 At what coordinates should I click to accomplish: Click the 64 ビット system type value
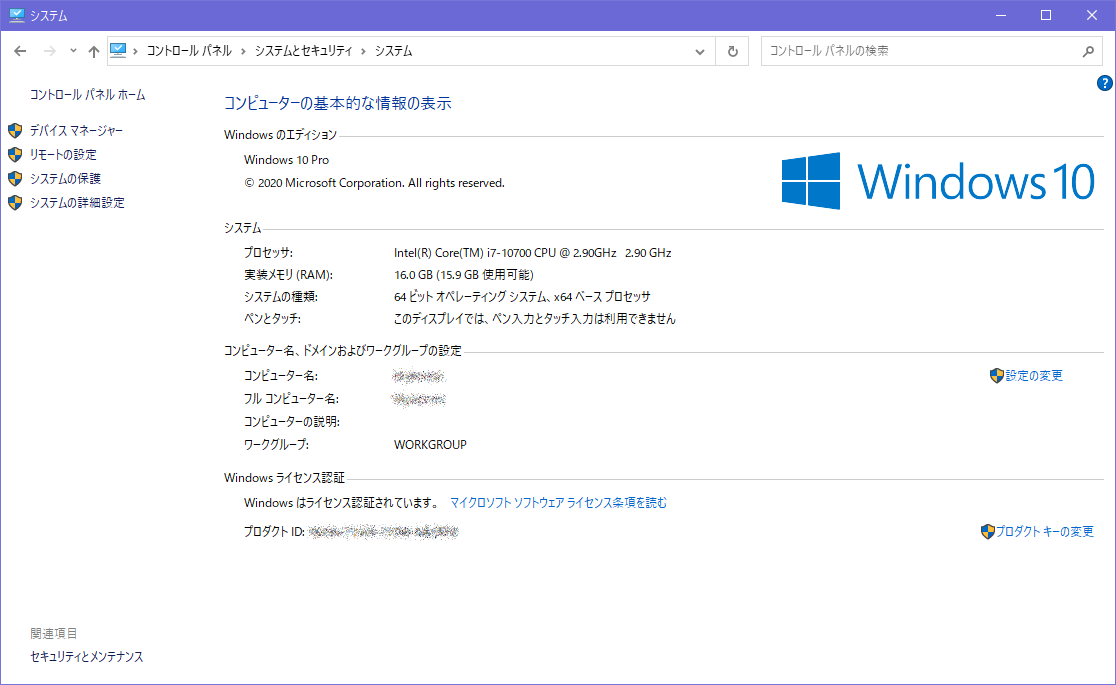[x=522, y=297]
